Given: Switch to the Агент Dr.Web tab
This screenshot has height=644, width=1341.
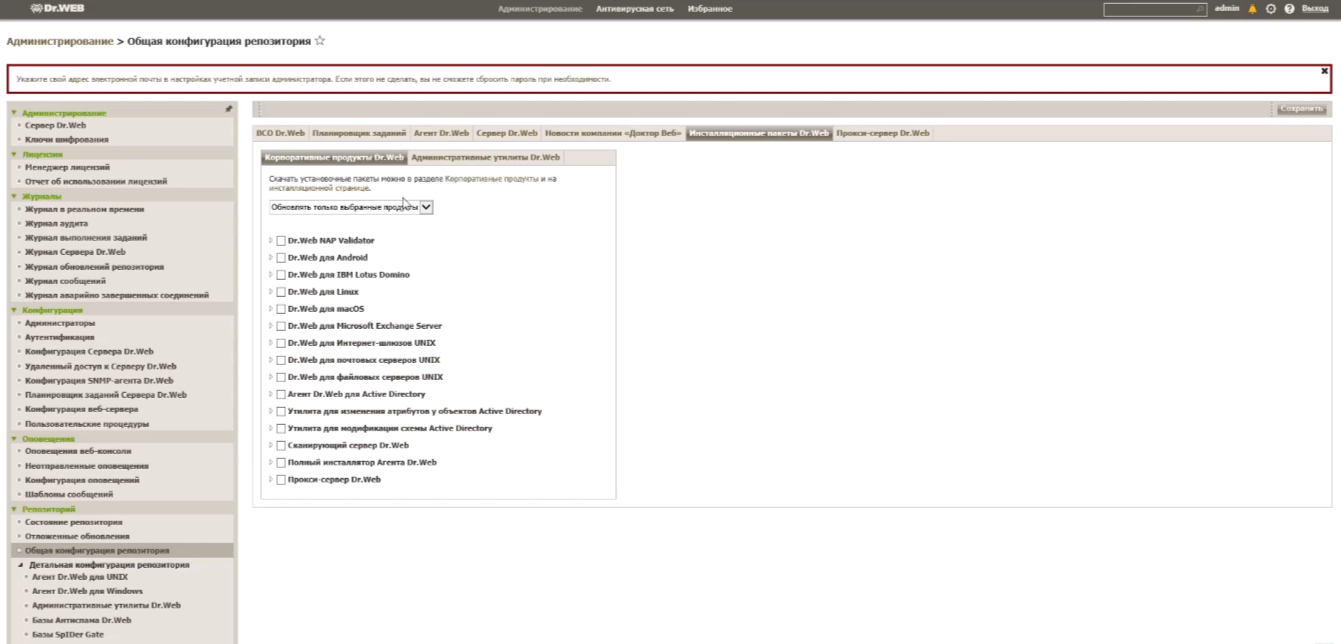Looking at the screenshot, I should coord(441,133).
